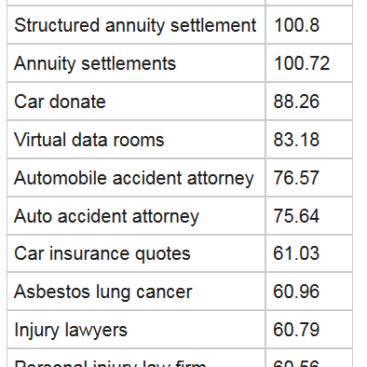Select the Car donate keyword cell
This screenshot has height=367, width=367.
coord(136,101)
